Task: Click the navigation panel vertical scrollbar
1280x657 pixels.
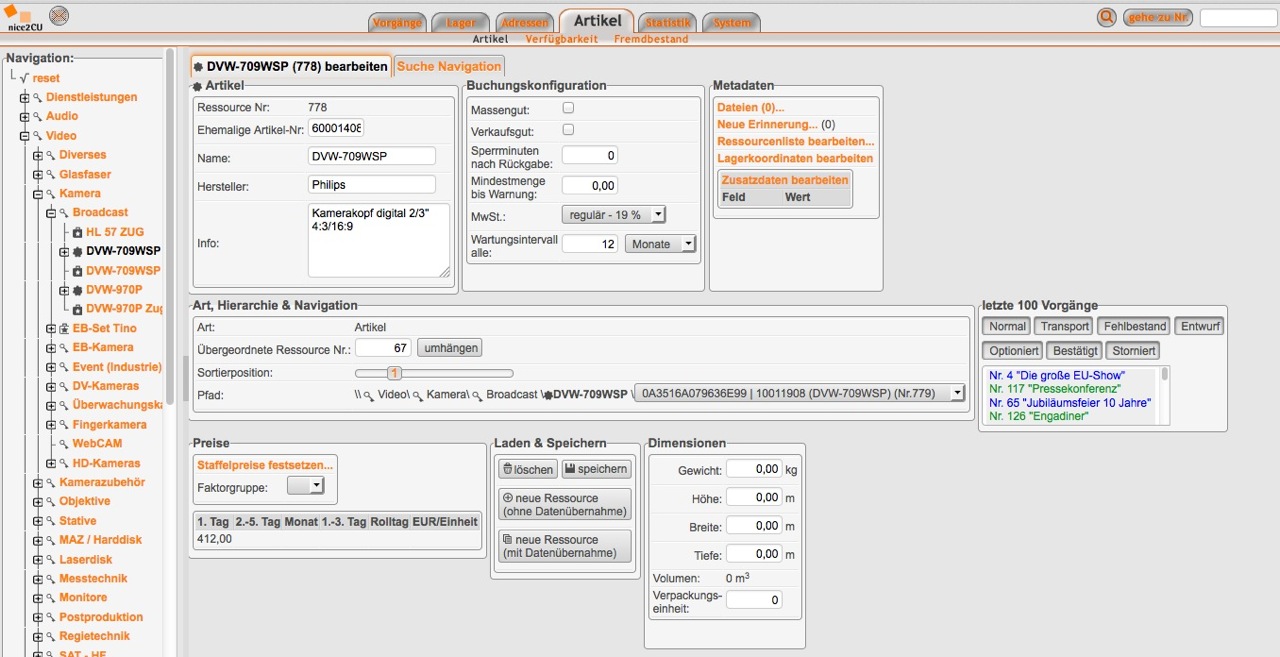Action: pyautogui.click(x=170, y=226)
